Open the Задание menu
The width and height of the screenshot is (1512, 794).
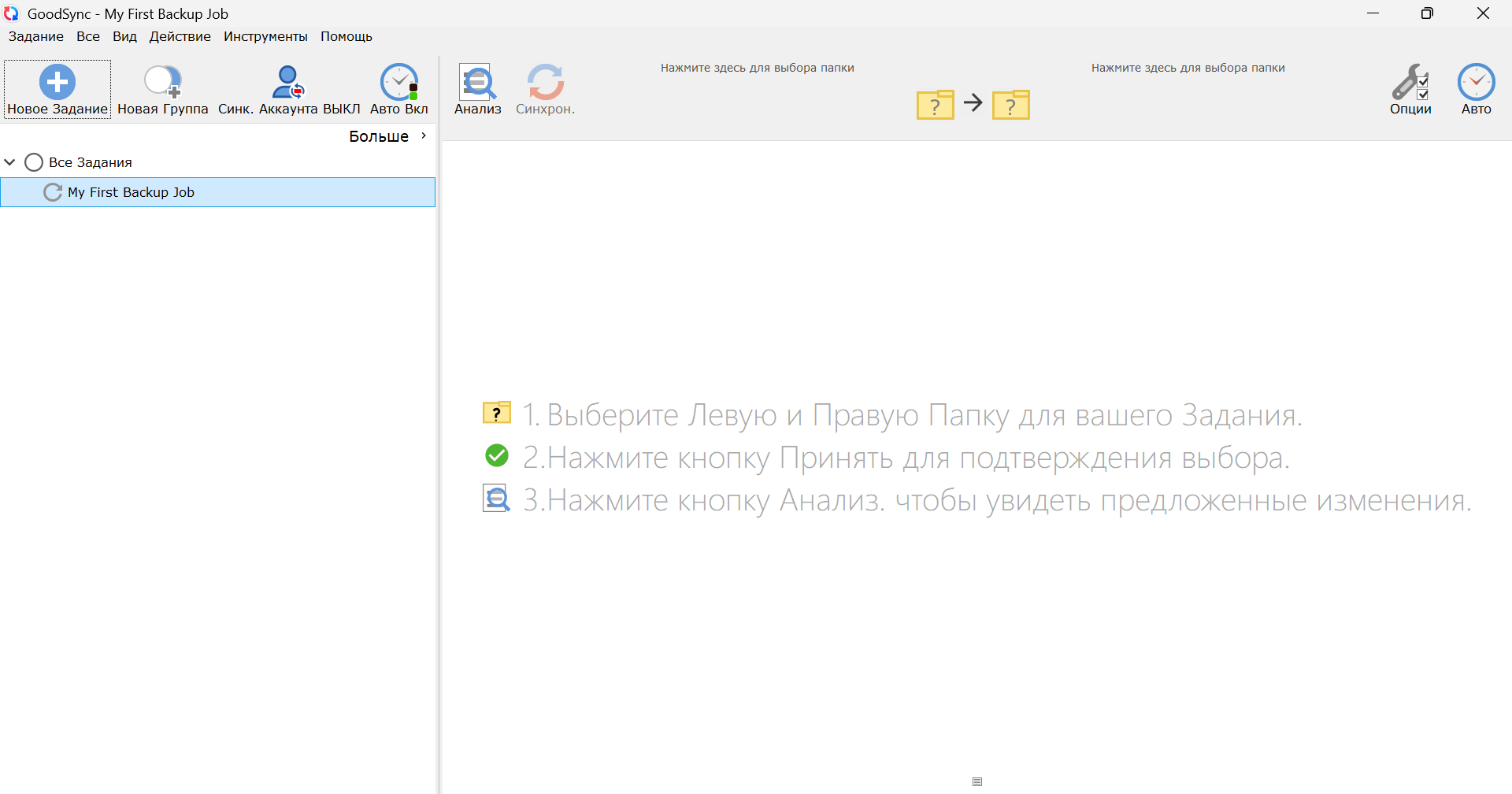pyautogui.click(x=36, y=36)
